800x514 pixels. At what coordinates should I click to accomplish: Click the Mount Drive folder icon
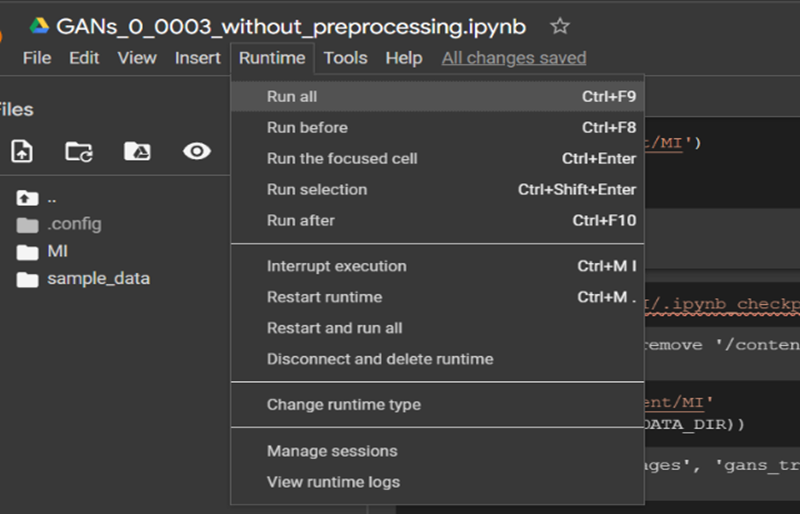pyautogui.click(x=137, y=151)
